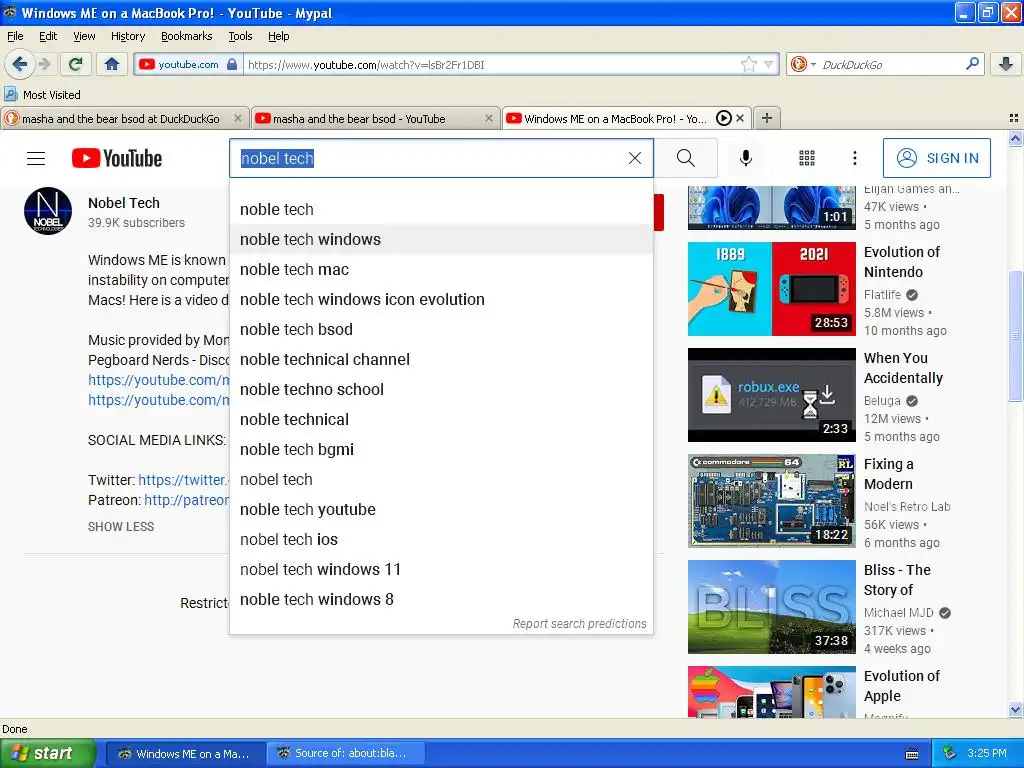Open the Nobel Tech channel name link
The image size is (1024, 768).
[x=123, y=203]
